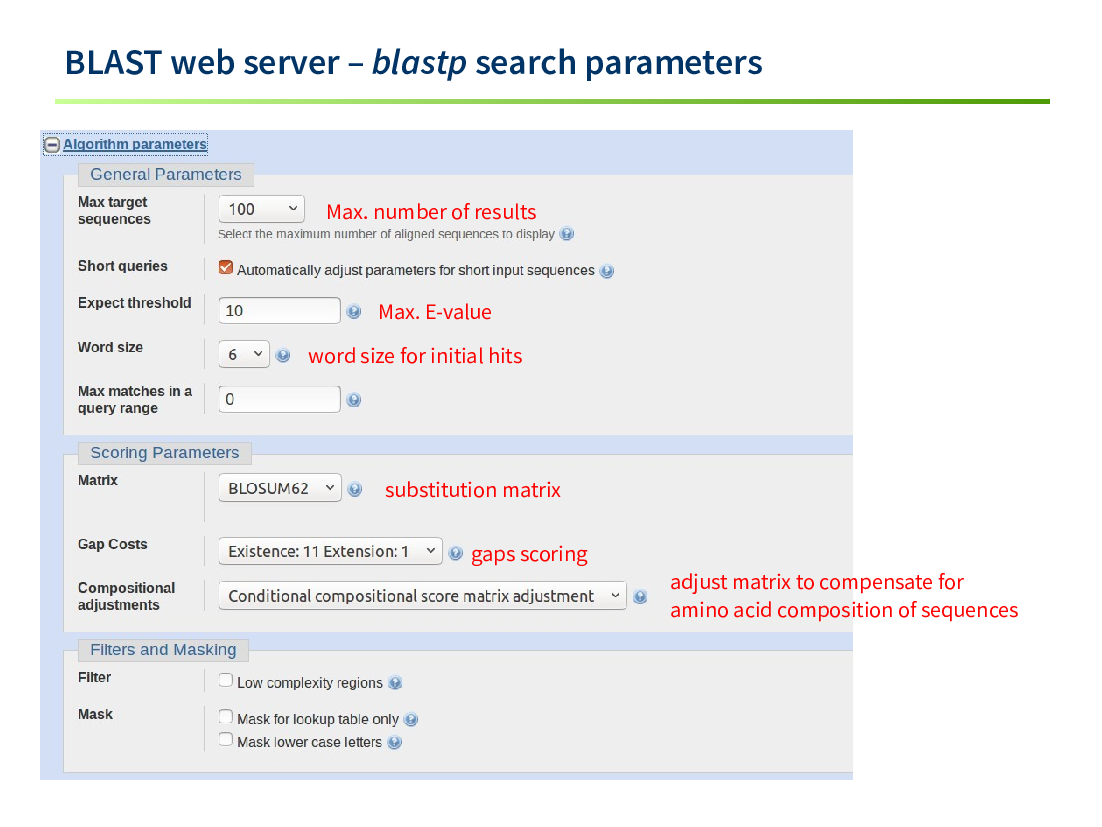1102x827 pixels.
Task: Open the BLOSUM62 Matrix dropdown
Action: tap(280, 488)
